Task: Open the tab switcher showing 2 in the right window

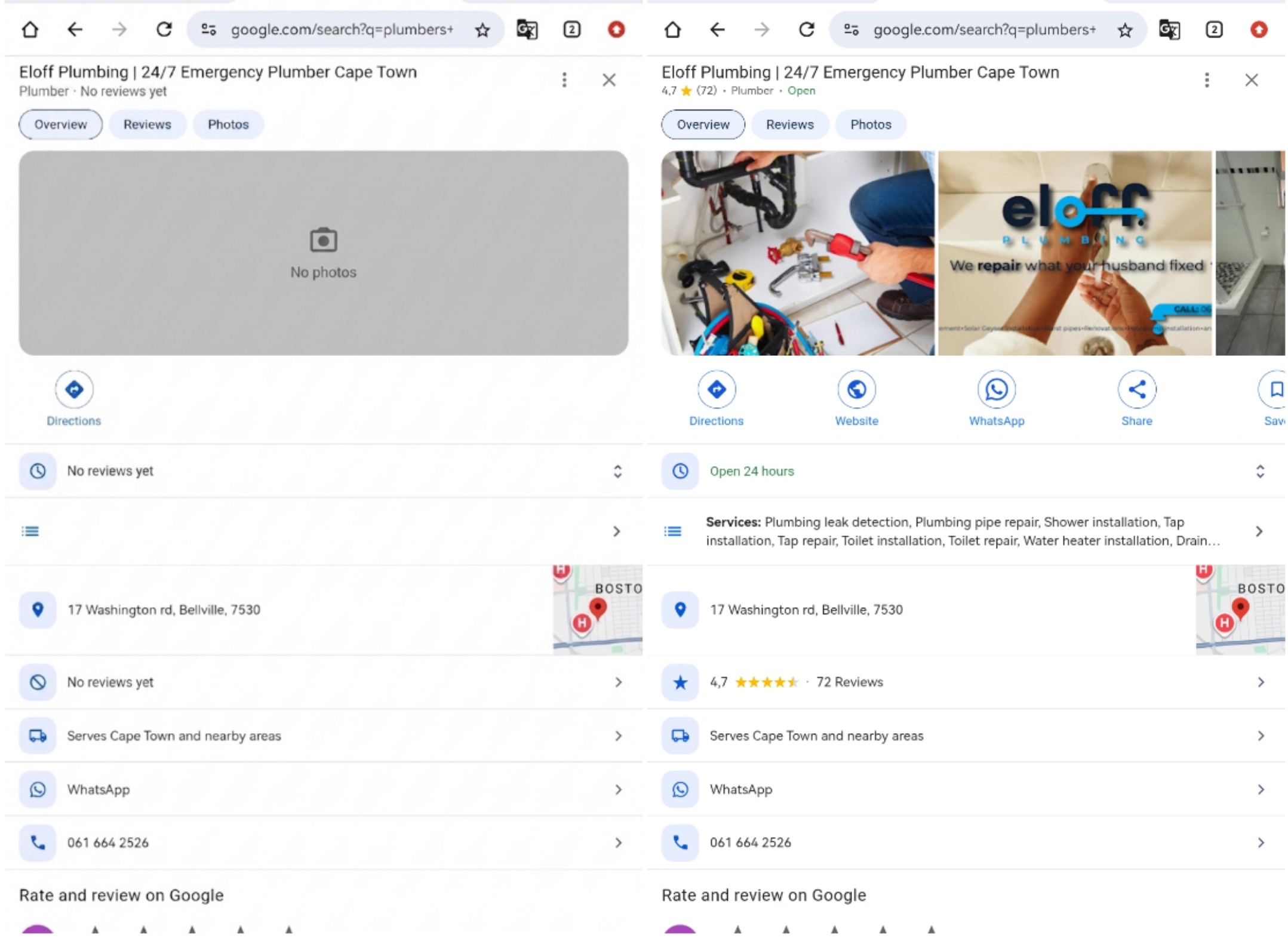Action: point(1214,29)
